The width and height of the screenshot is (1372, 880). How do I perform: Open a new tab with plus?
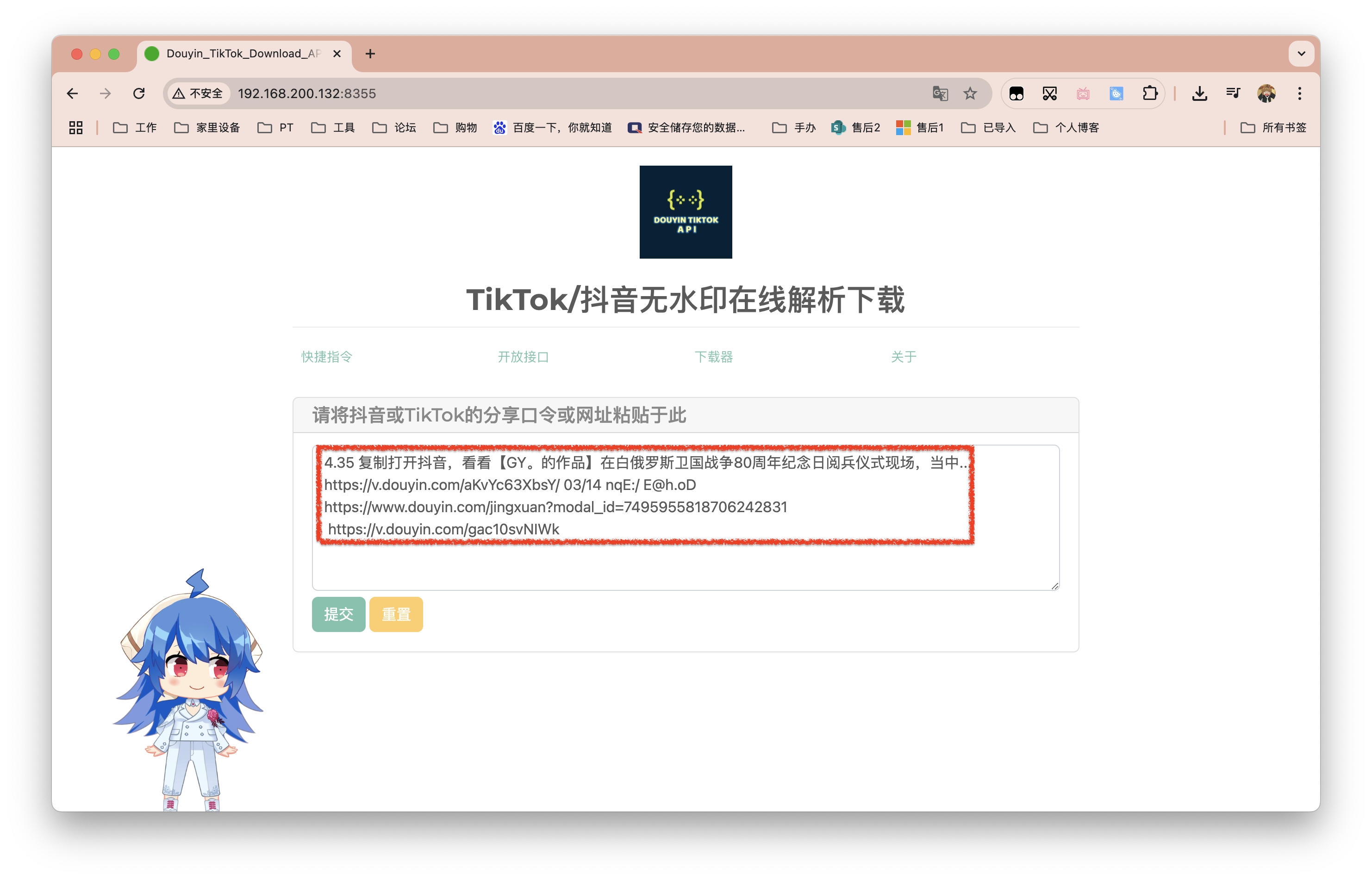click(370, 54)
